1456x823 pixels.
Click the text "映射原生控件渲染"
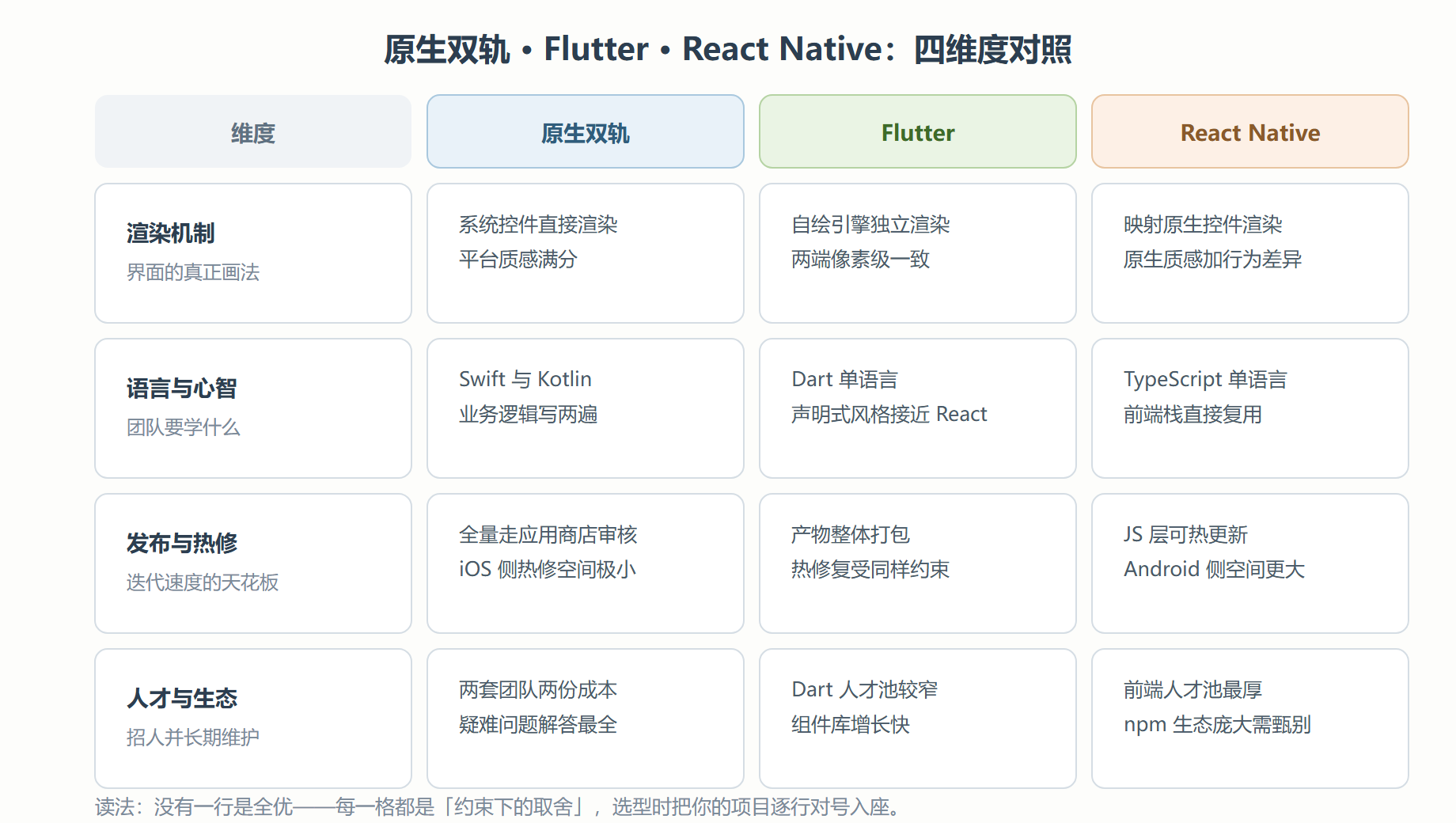(x=1203, y=225)
